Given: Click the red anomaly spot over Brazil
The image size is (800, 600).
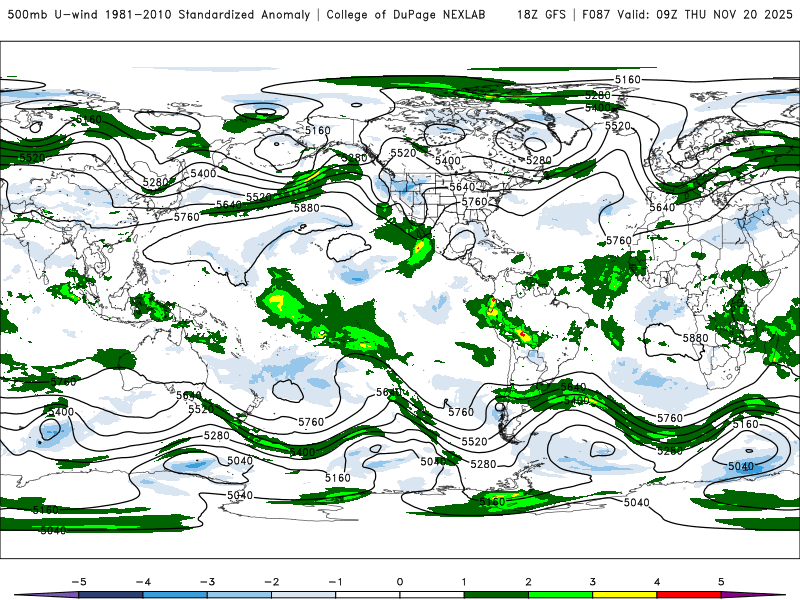Looking at the screenshot, I should [x=523, y=334].
